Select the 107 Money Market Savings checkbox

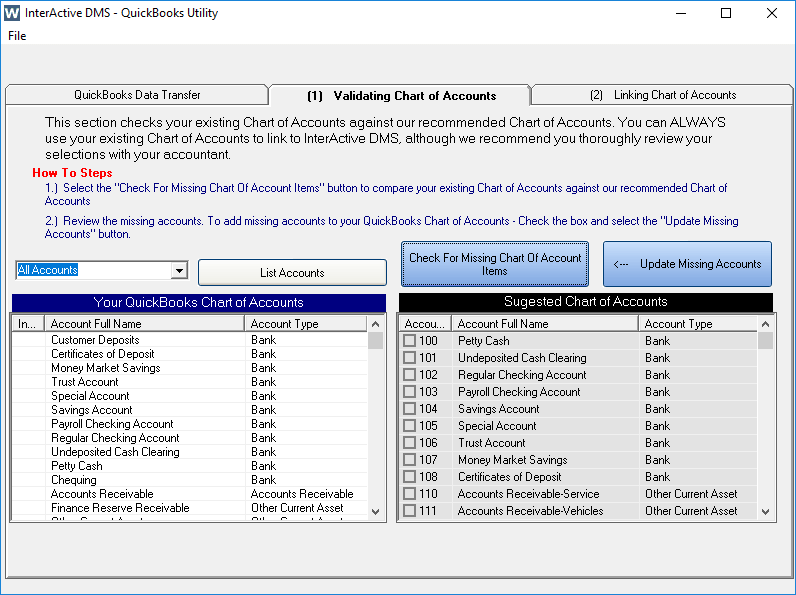pyautogui.click(x=409, y=460)
